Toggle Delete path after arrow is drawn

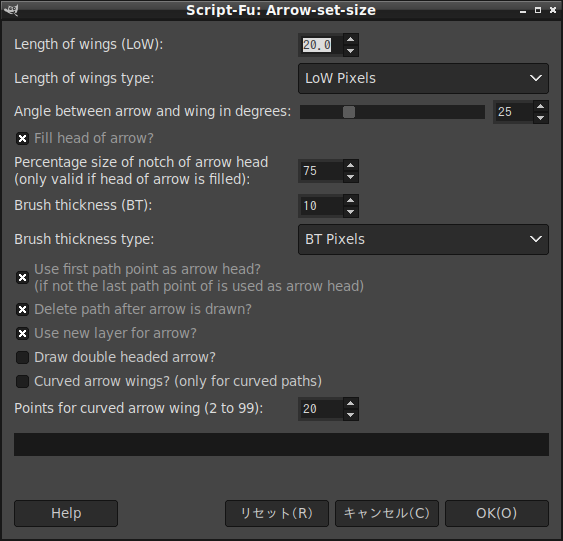coord(22,309)
